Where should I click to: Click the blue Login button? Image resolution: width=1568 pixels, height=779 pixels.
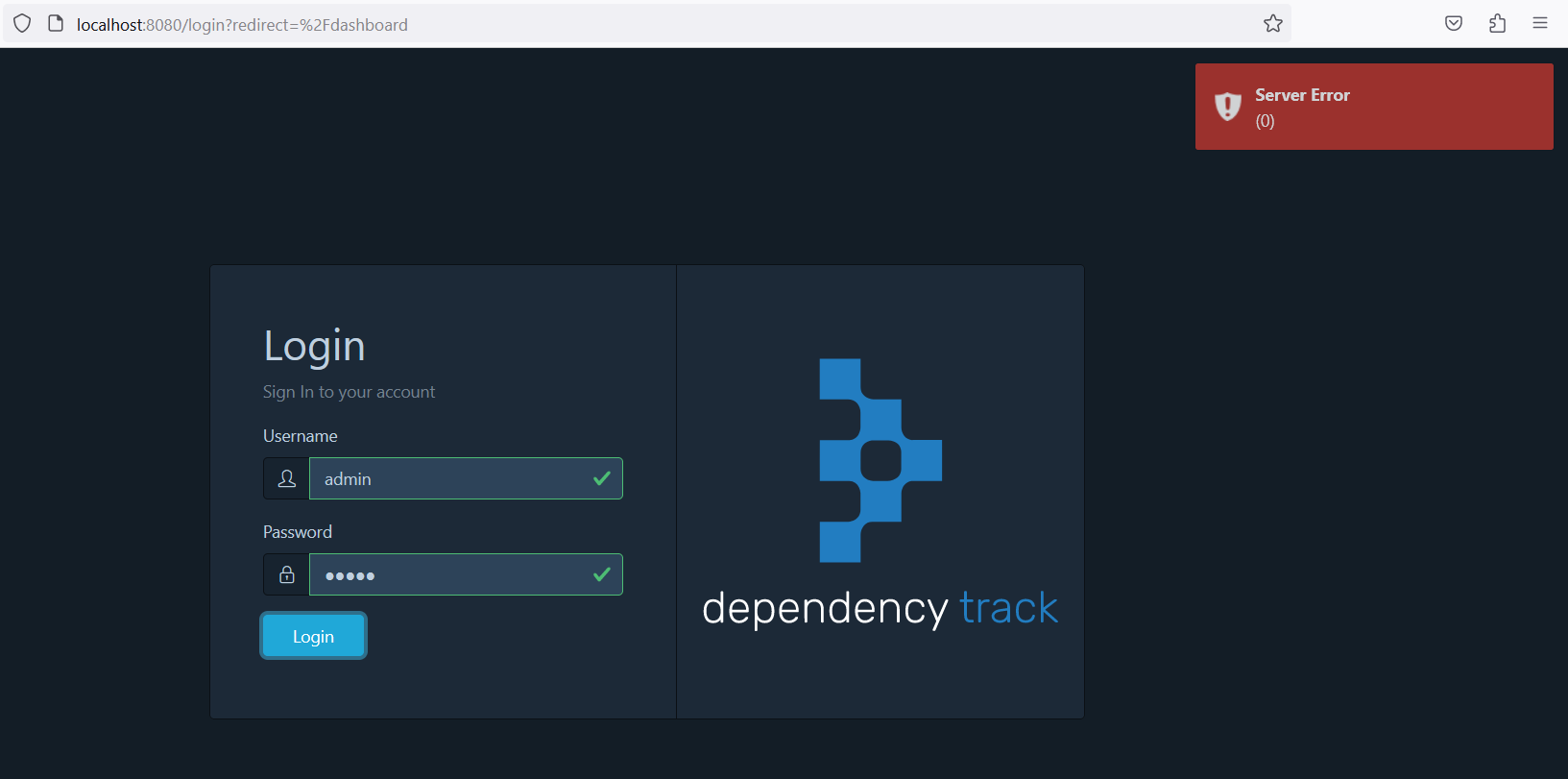313,636
